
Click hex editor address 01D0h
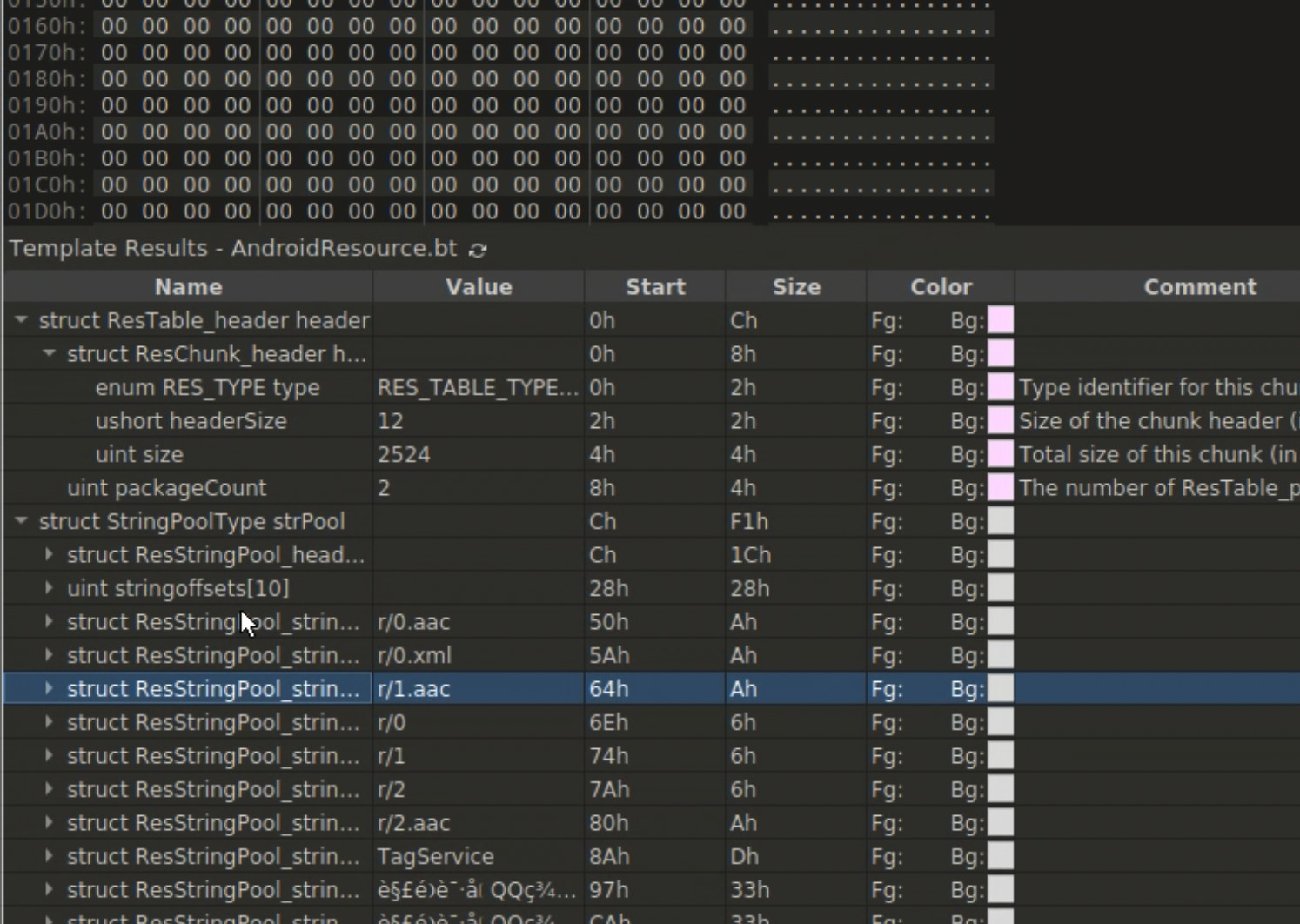coord(46,211)
